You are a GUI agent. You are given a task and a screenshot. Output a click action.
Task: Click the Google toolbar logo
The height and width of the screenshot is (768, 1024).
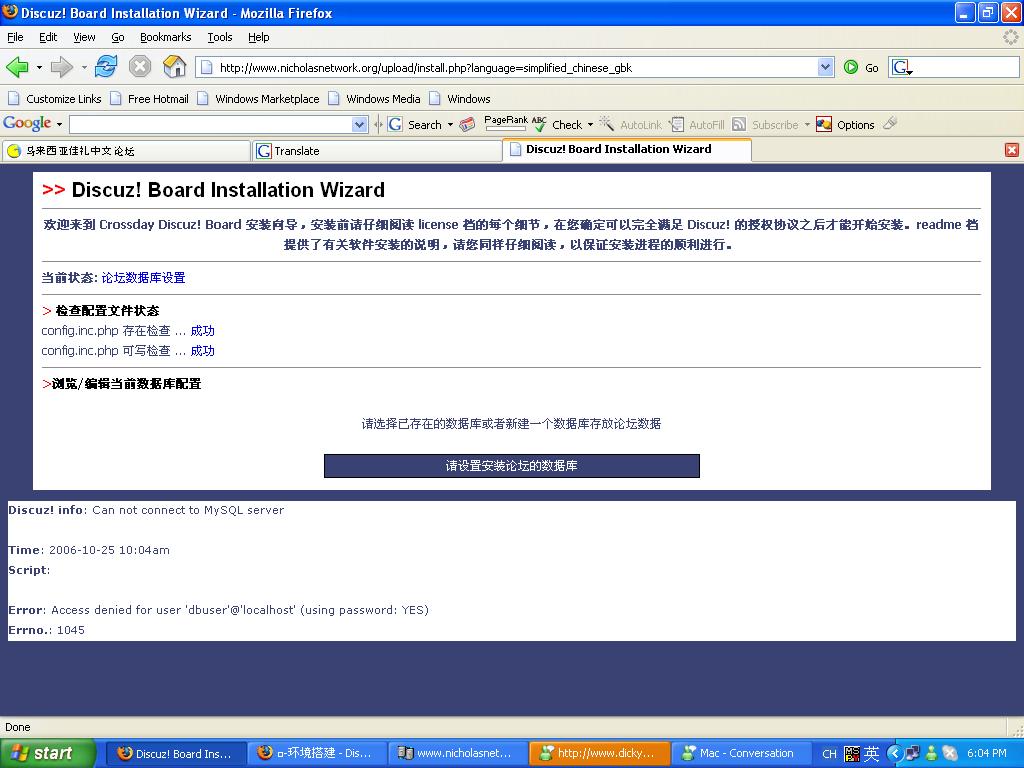coord(27,123)
